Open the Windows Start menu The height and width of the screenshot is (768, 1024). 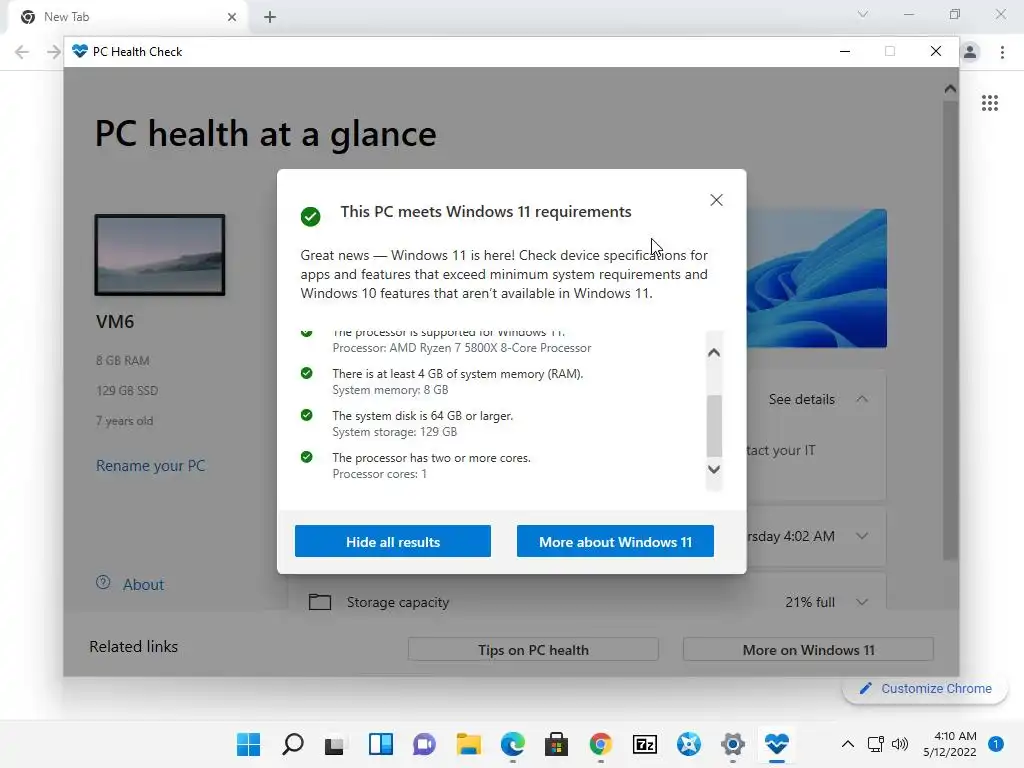(248, 744)
